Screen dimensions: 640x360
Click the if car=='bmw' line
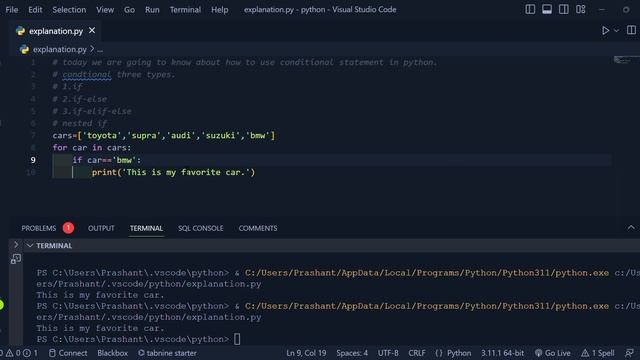(107, 160)
